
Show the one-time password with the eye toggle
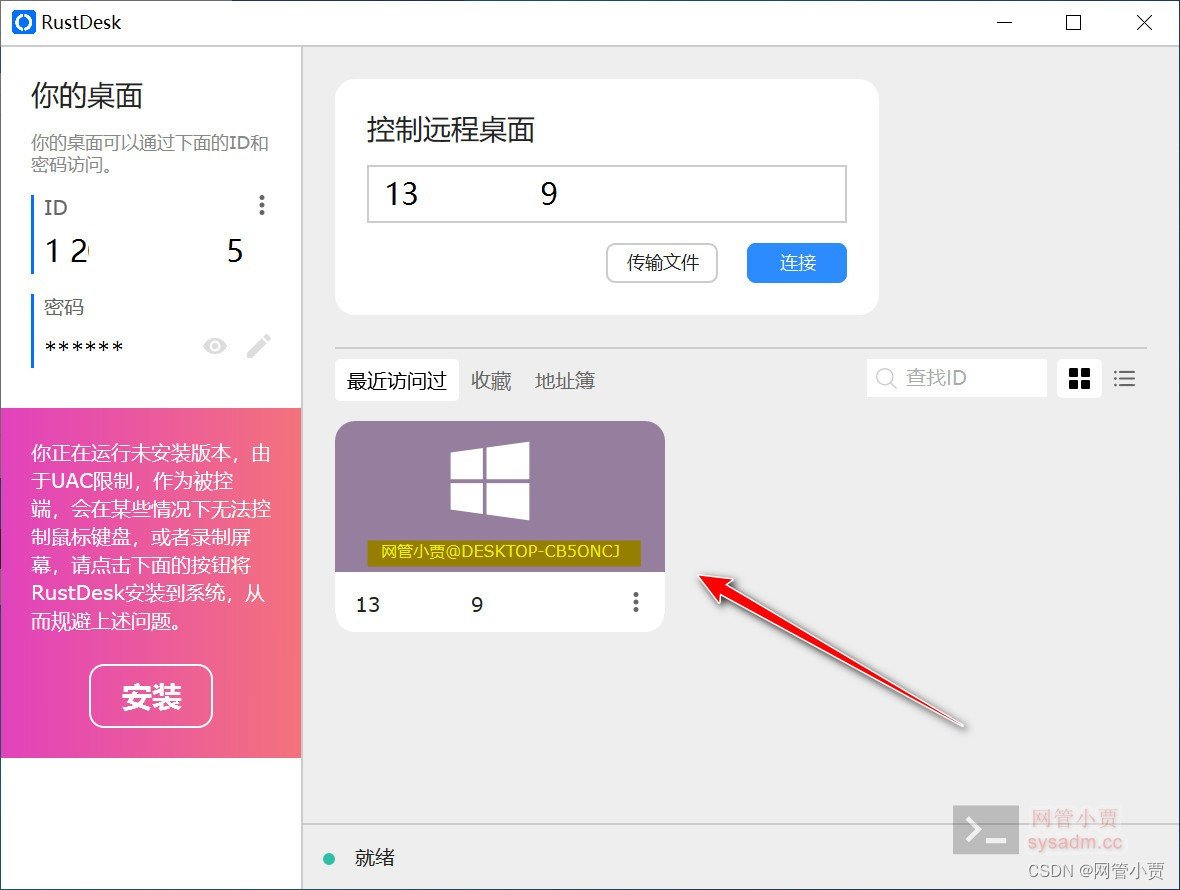pyautogui.click(x=214, y=345)
